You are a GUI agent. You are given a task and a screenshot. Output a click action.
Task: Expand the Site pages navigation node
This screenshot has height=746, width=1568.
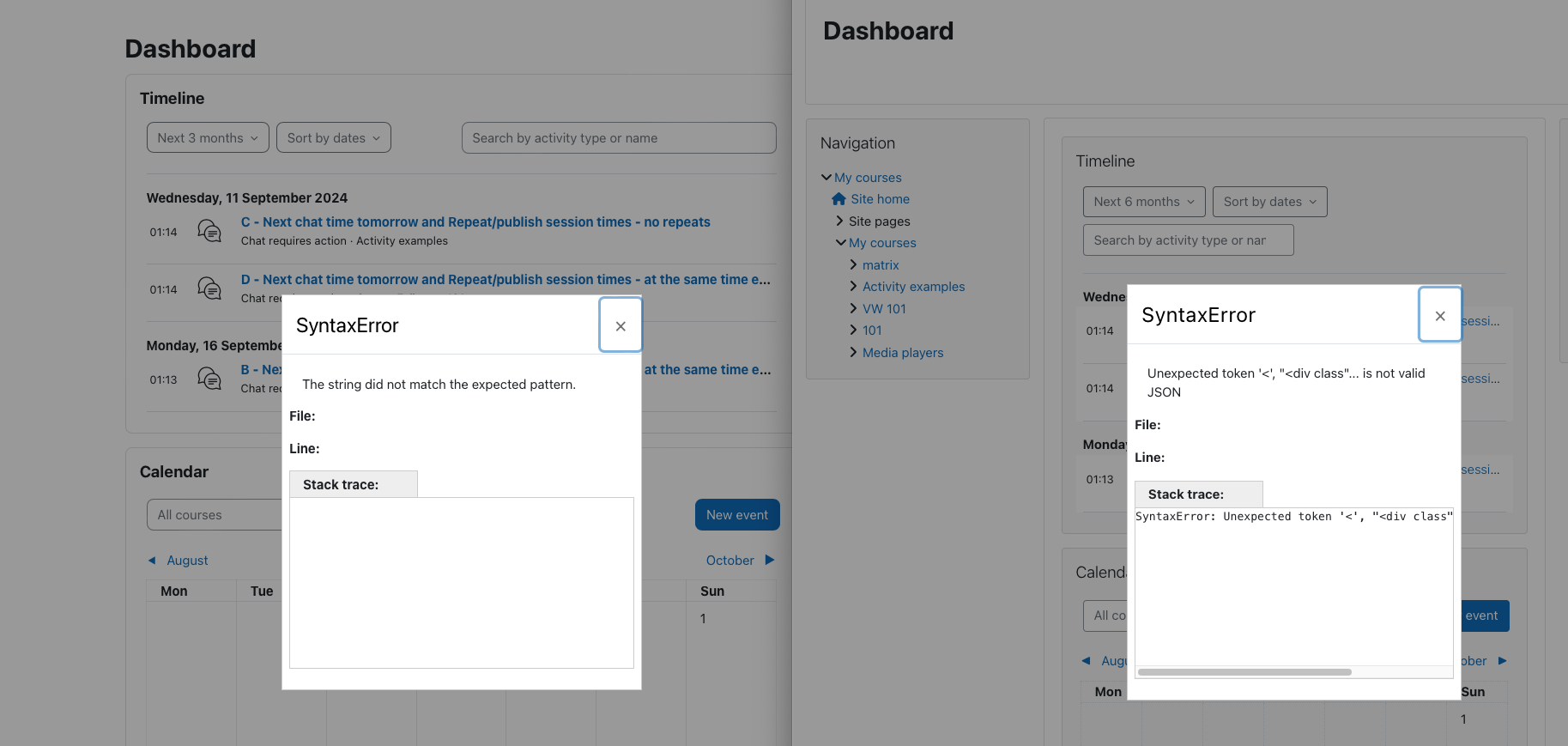(839, 221)
